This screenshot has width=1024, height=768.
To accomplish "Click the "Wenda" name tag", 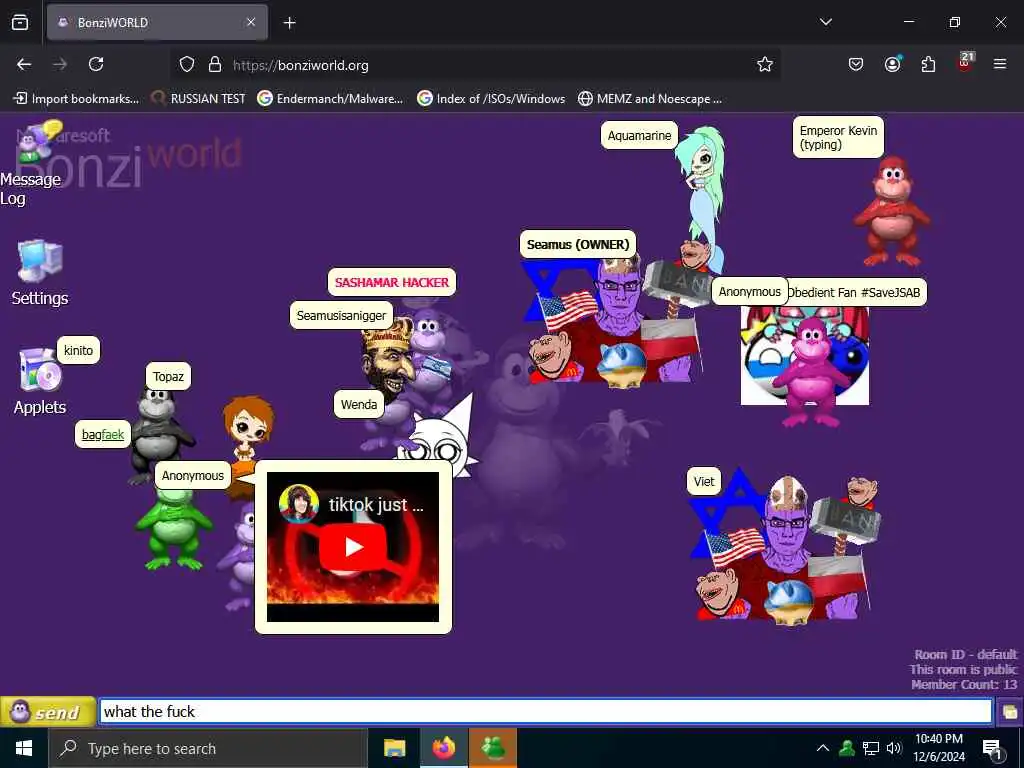I will point(359,404).
